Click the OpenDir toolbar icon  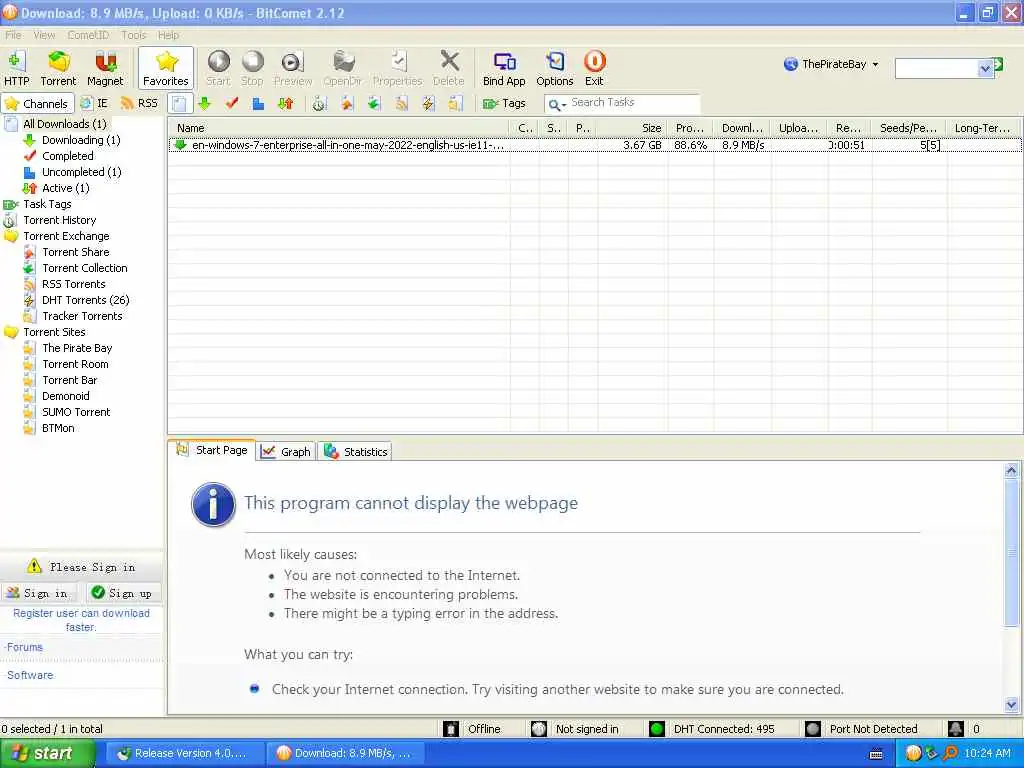(343, 69)
